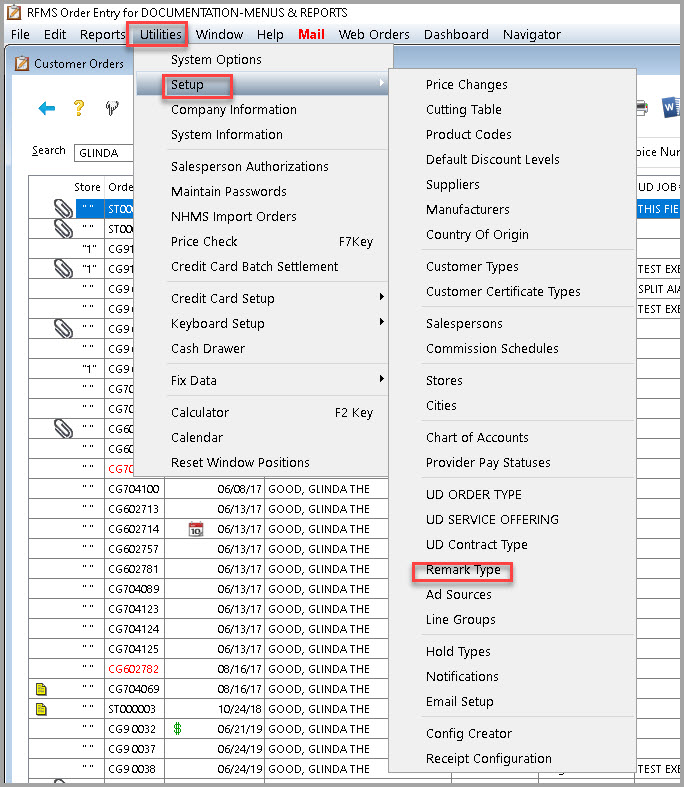Click the blue back arrow icon
The width and height of the screenshot is (684, 787).
tap(47, 108)
